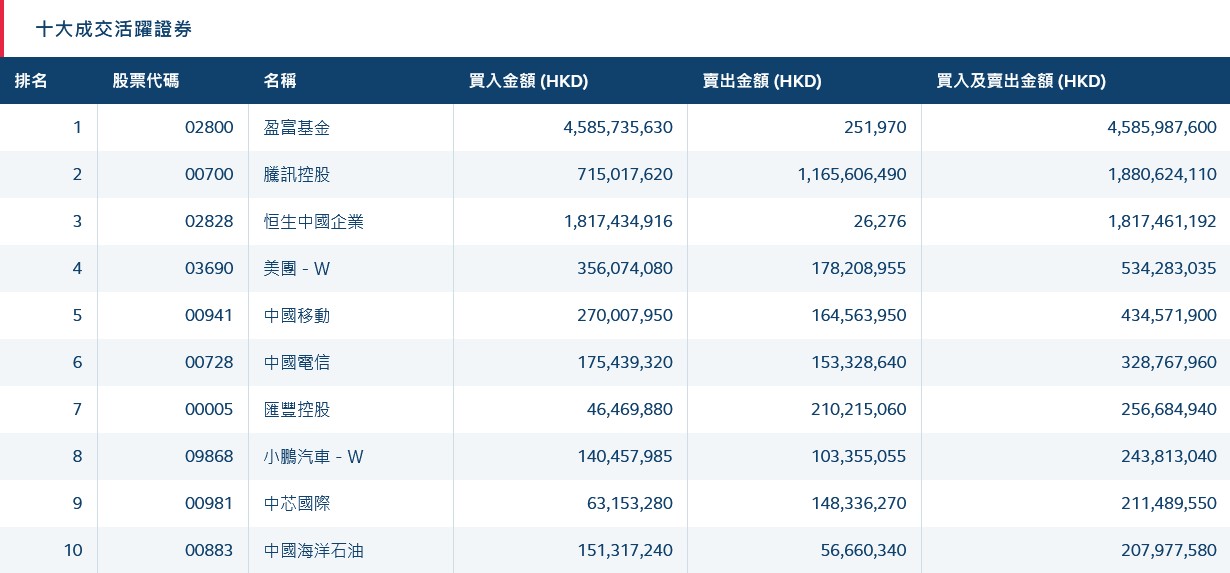Click buy amount 715,017,620
This screenshot has width=1230, height=573.
click(x=625, y=174)
